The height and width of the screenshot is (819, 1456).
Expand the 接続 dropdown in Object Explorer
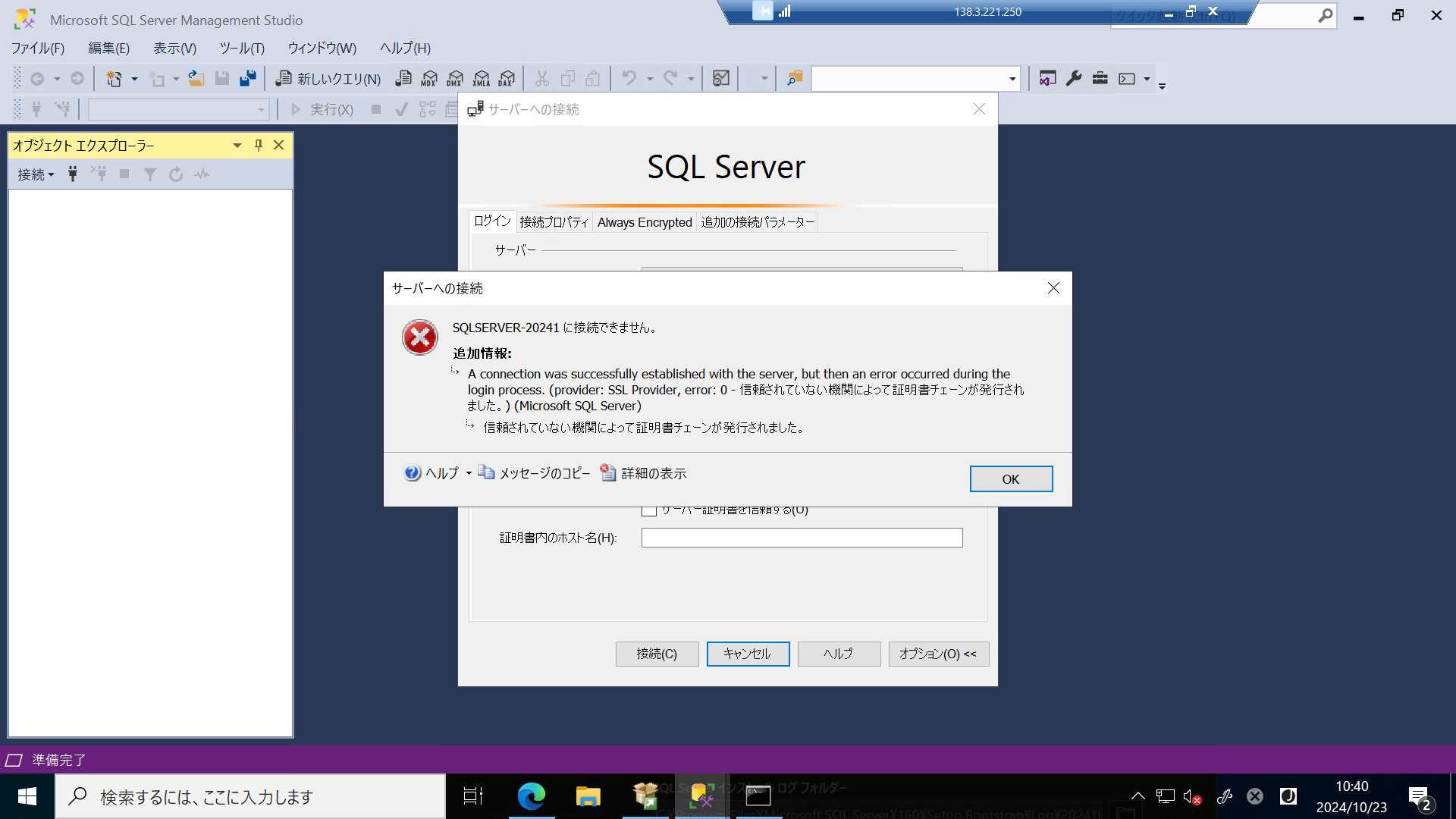36,174
